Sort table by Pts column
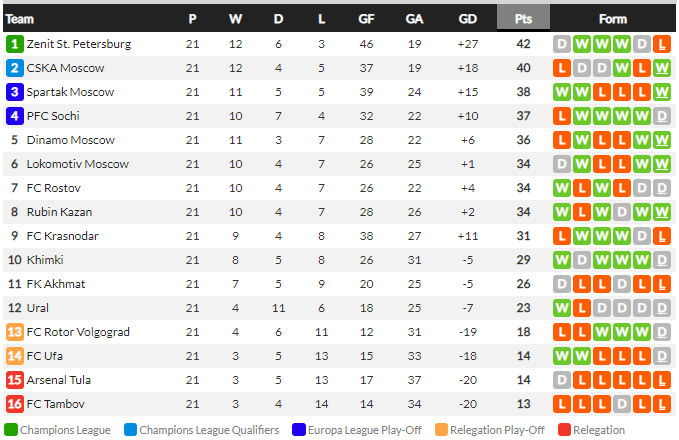This screenshot has height=440, width=679. coord(523,19)
